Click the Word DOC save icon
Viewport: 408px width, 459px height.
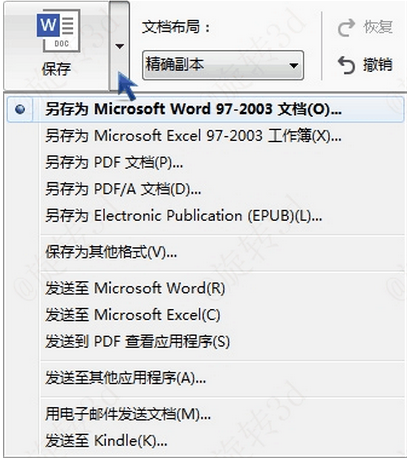coord(59,31)
